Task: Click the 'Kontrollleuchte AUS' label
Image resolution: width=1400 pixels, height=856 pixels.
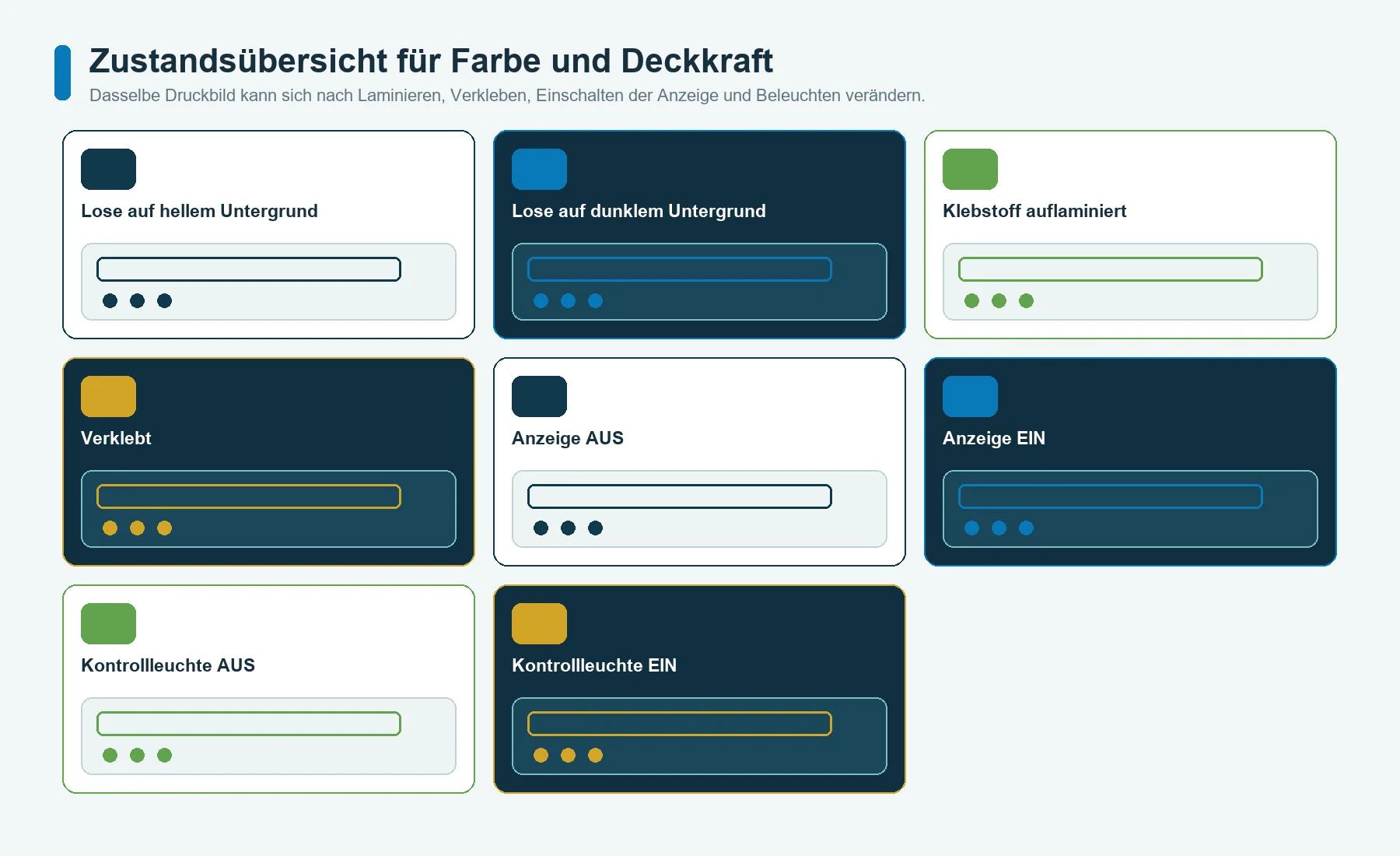Action: pyautogui.click(x=168, y=665)
